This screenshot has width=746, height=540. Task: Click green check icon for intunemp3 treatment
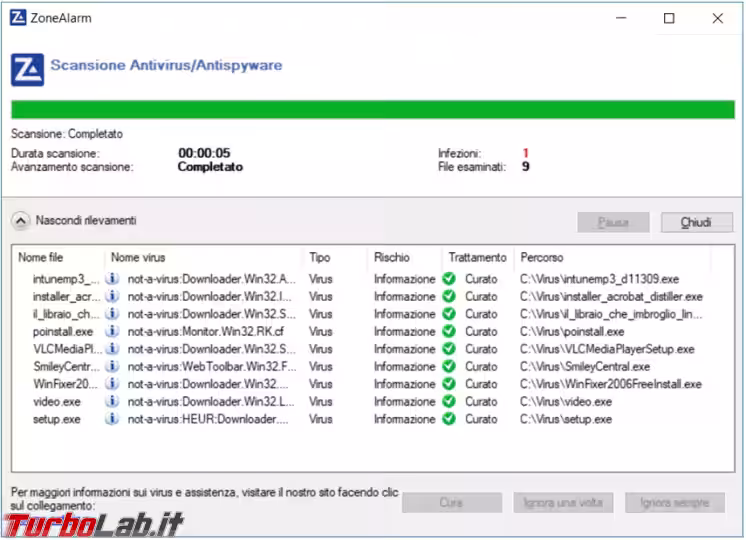coord(449,279)
